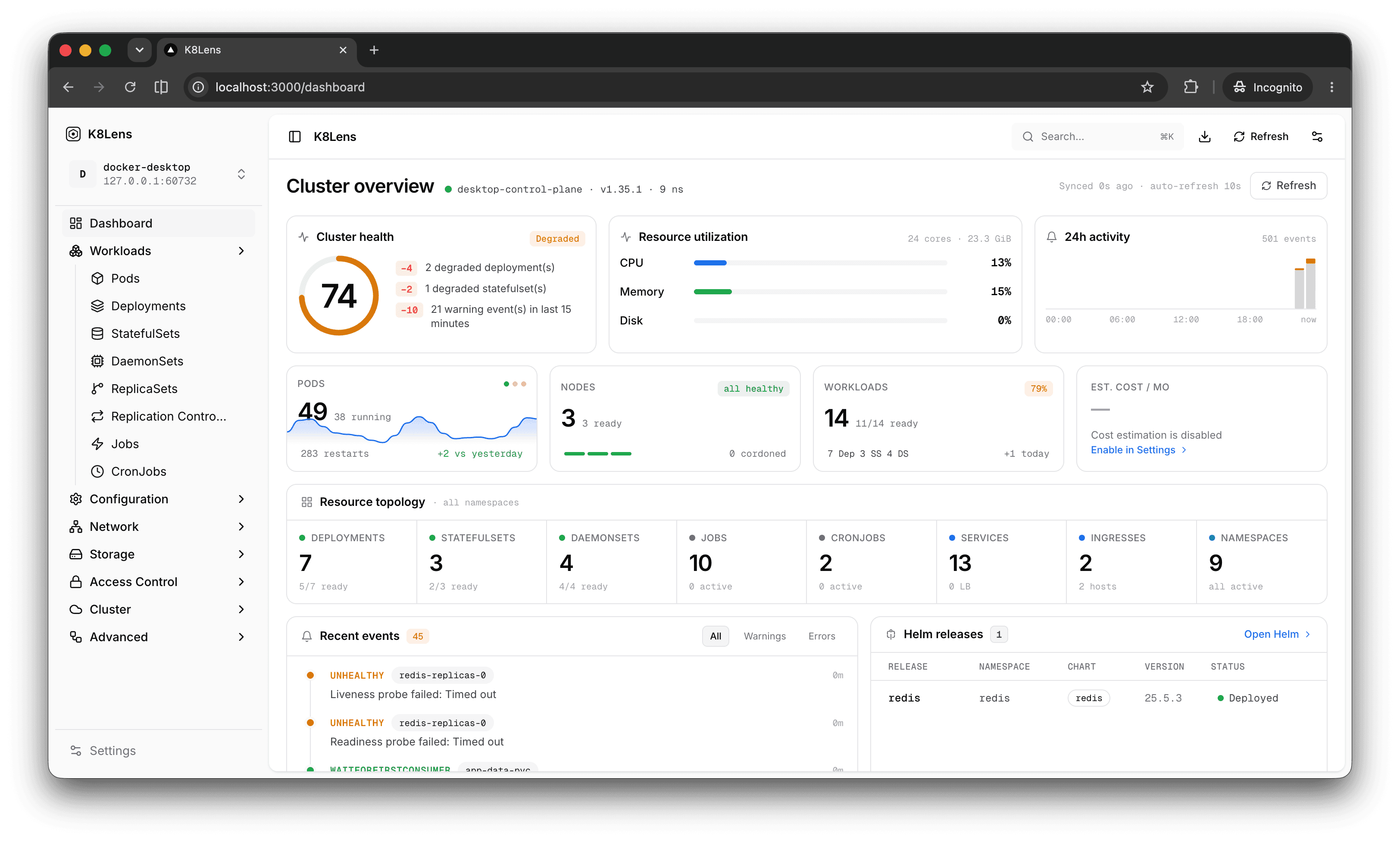The height and width of the screenshot is (842, 1400).
Task: Click the bell icon in 24h activity card
Action: tap(1051, 237)
